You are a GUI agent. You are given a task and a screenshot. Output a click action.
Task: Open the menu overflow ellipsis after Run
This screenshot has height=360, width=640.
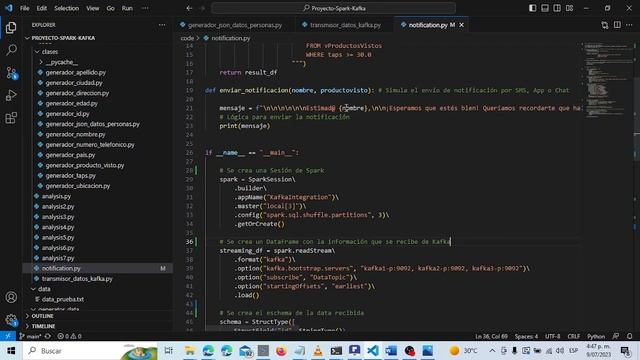point(145,8)
